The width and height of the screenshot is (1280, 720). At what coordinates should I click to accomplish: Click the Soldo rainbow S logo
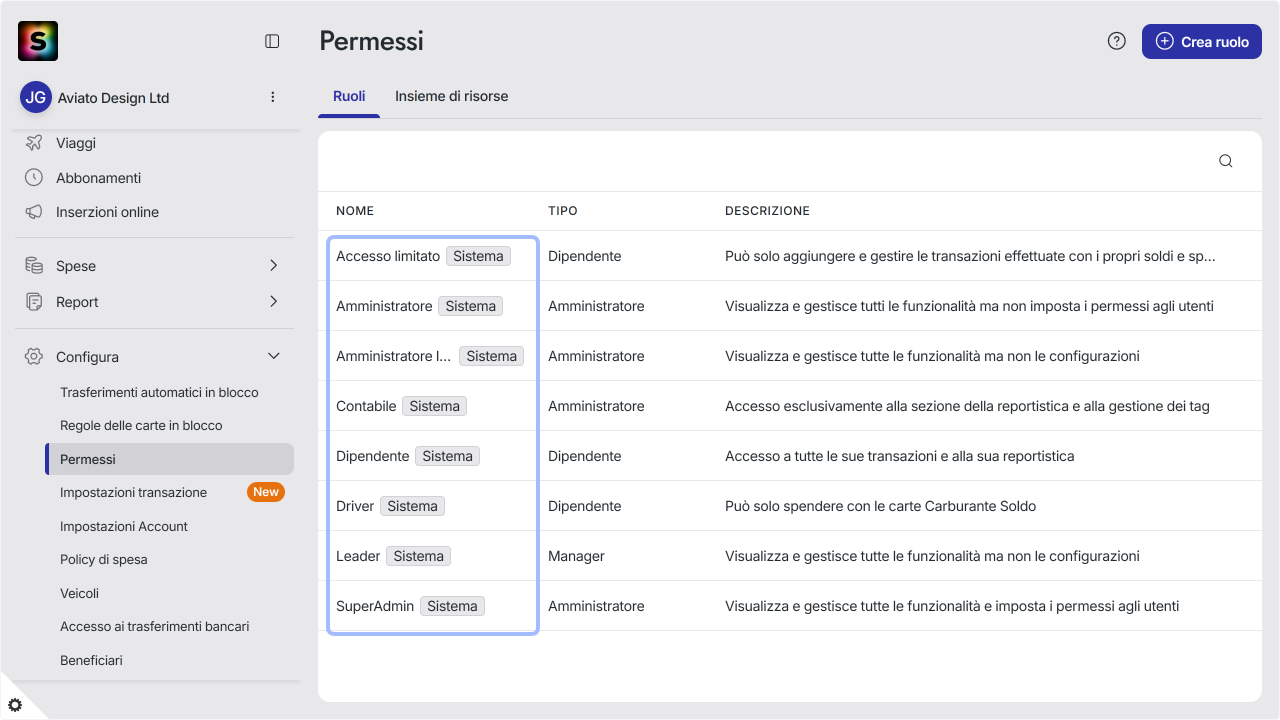(x=38, y=41)
